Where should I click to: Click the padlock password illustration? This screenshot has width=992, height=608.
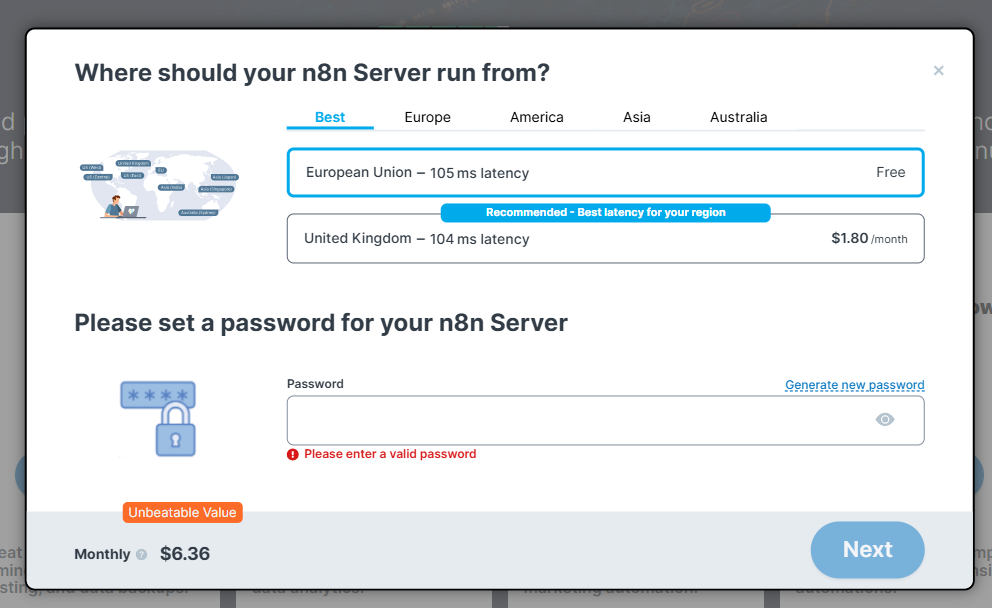pyautogui.click(x=158, y=418)
